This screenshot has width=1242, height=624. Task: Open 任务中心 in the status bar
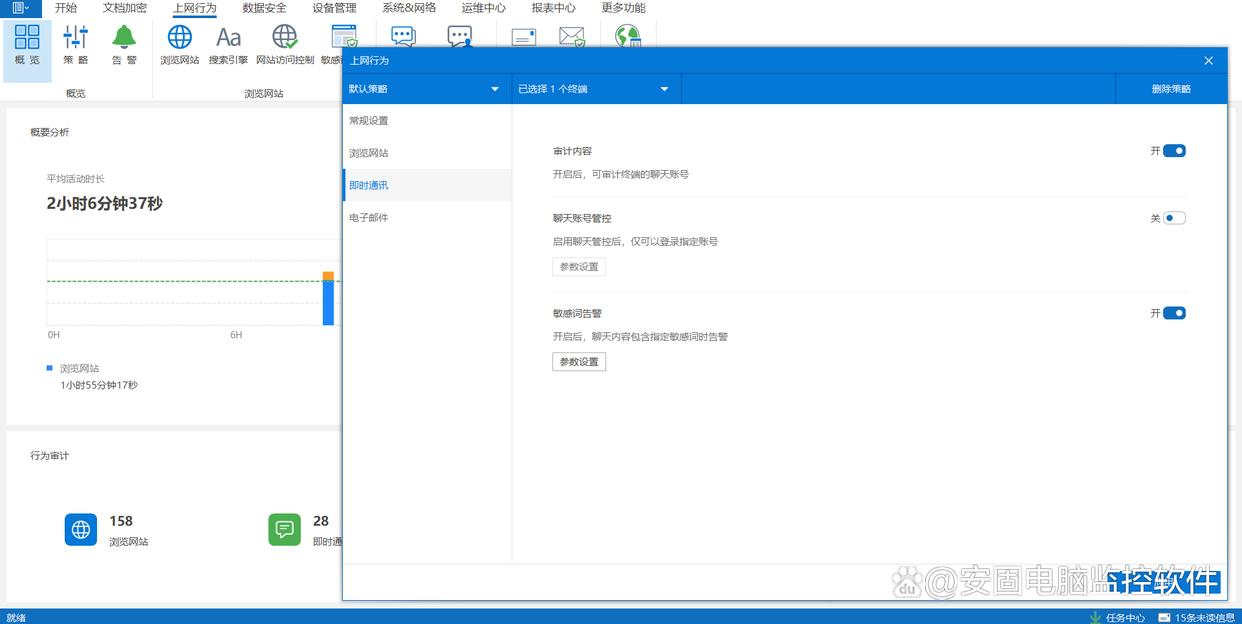(1118, 617)
